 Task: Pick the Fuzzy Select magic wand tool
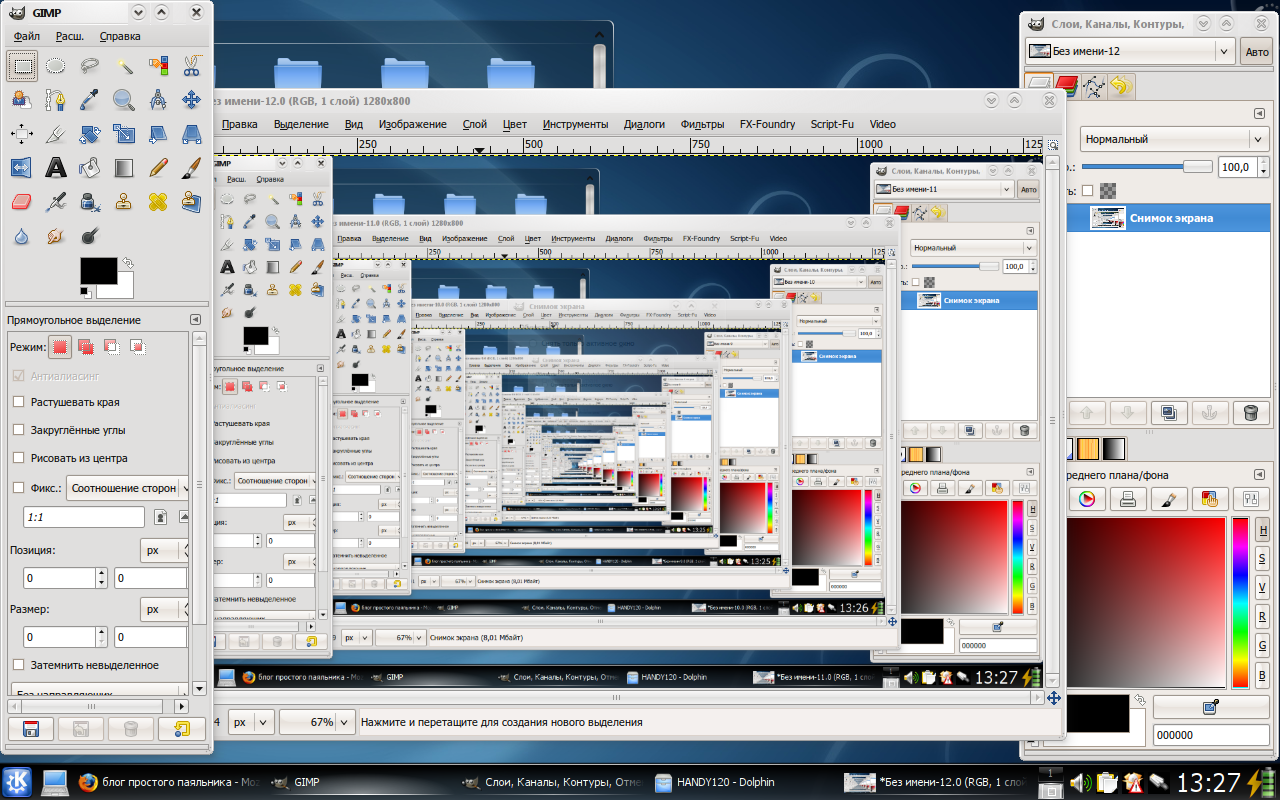pos(124,66)
